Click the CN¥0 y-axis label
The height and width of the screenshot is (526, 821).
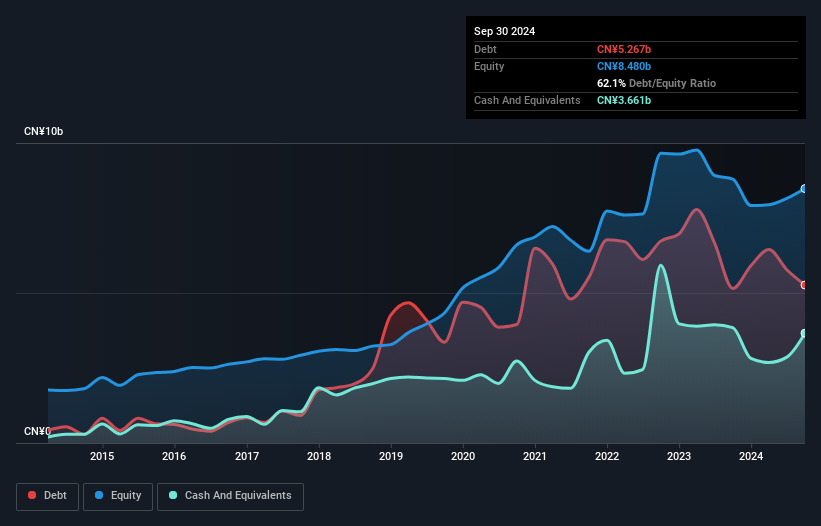pyautogui.click(x=37, y=431)
